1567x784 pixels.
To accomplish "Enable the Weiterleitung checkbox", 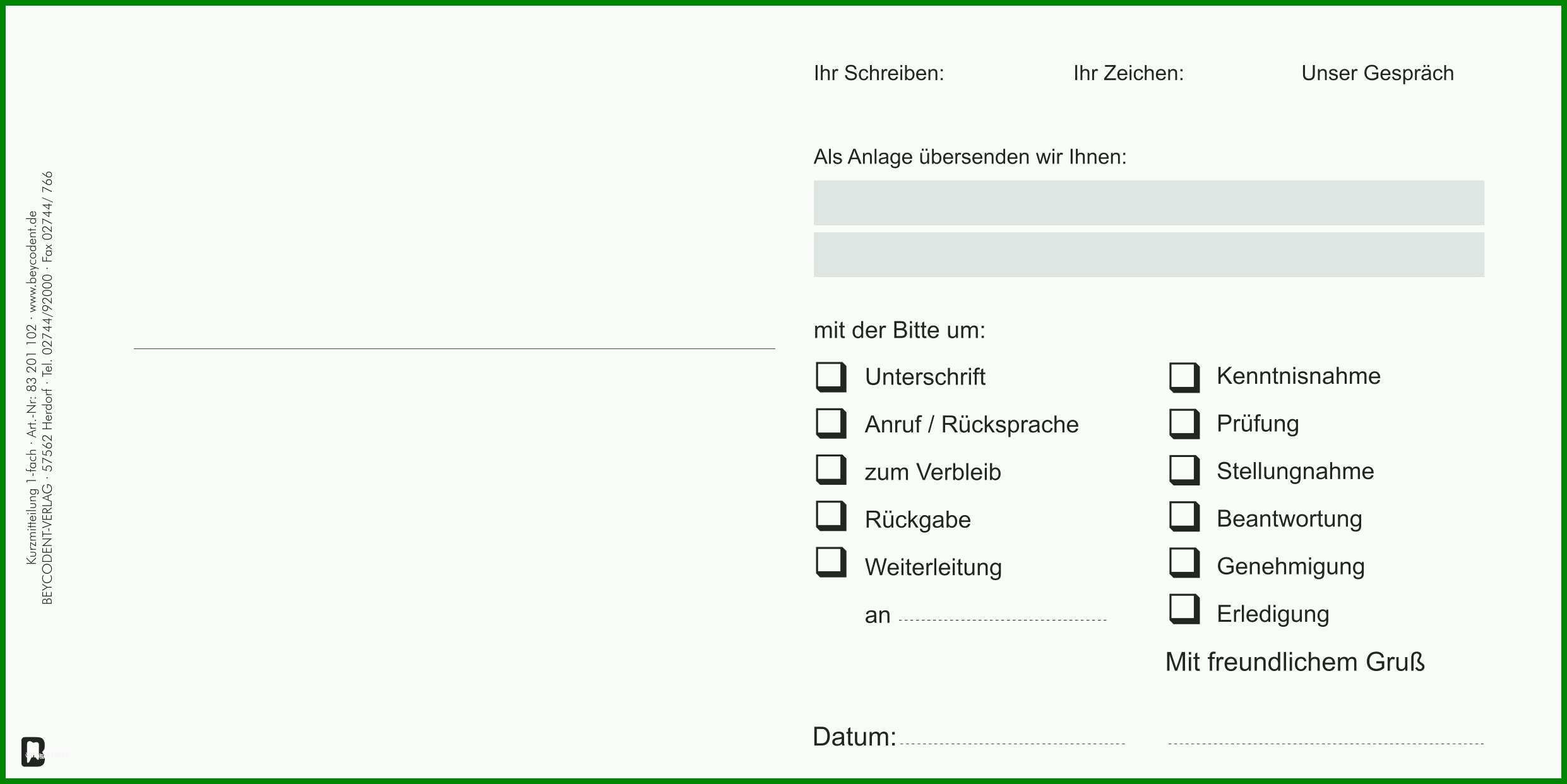I will tap(831, 562).
